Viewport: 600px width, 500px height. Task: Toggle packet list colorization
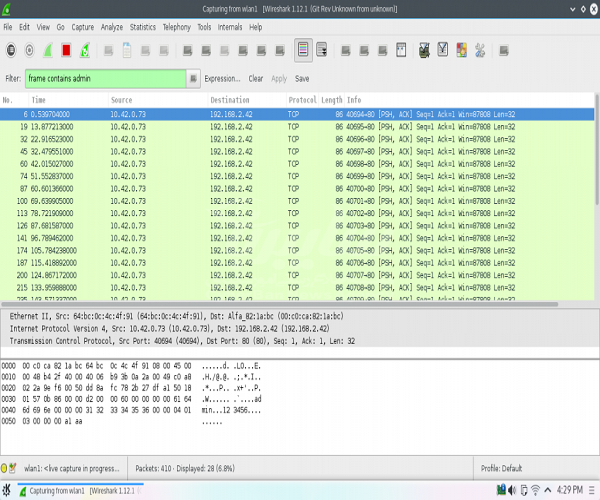pyautogui.click(x=303, y=50)
